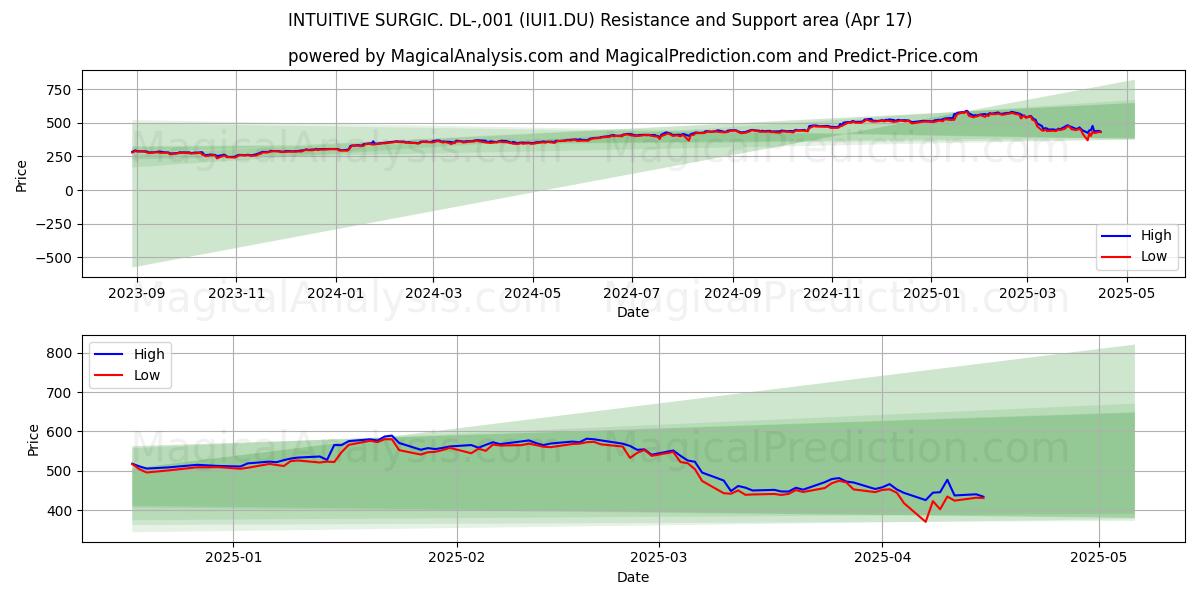1200x600 pixels.
Task: Click the '600' price tick on the bottom chart
Action: 58,432
